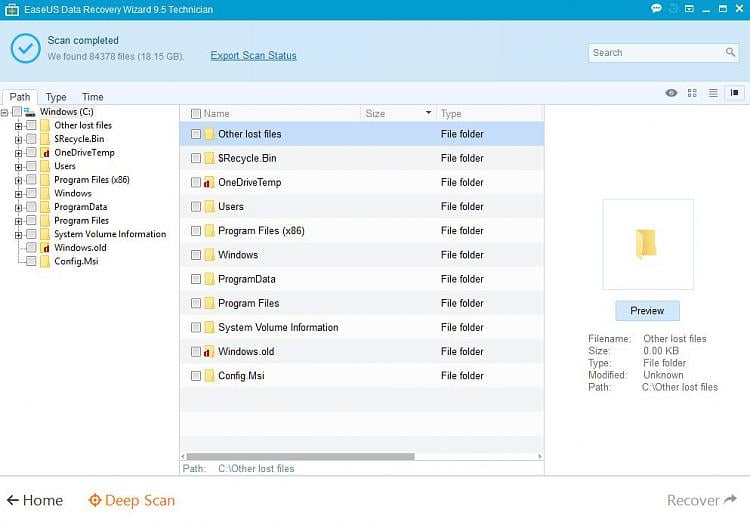Click the scrollbar right arrow in file list
The height and width of the screenshot is (525, 750).
coord(540,457)
